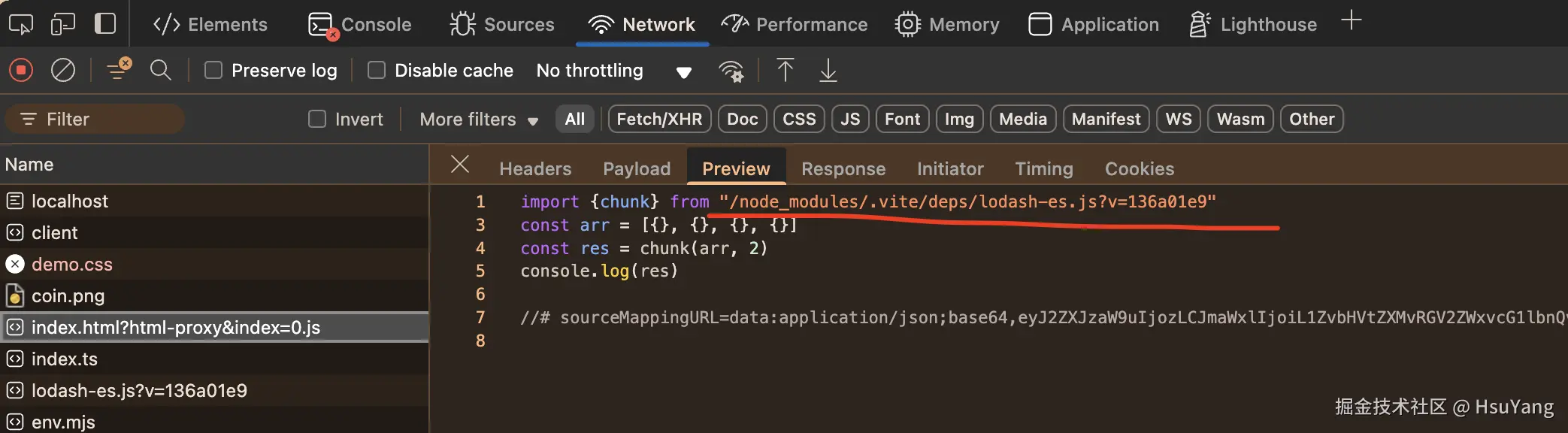Close the request details pane
Screen dimensions: 1568x433
pos(460,164)
